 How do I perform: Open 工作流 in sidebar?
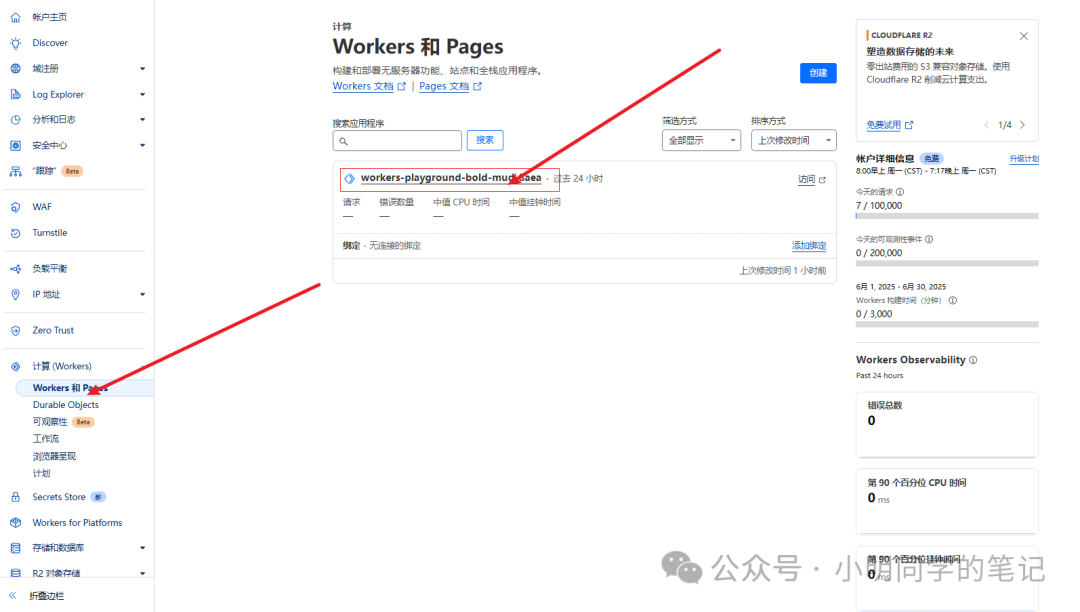click(x=45, y=439)
